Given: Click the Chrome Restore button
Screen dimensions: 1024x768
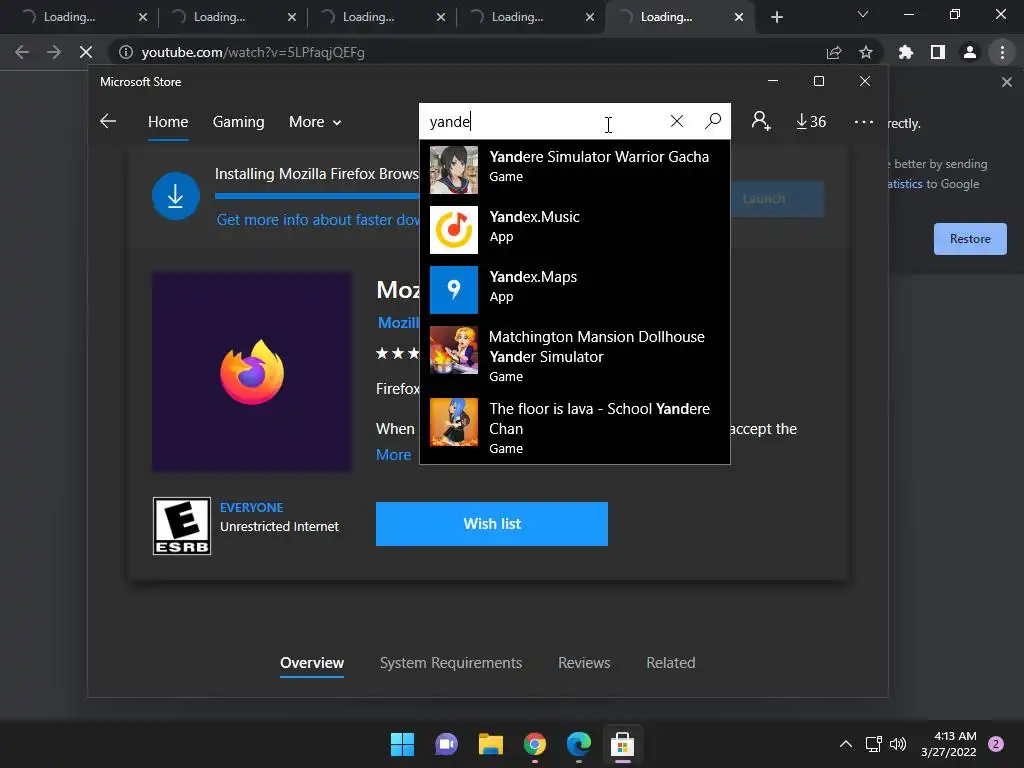Looking at the screenshot, I should click(x=970, y=239).
